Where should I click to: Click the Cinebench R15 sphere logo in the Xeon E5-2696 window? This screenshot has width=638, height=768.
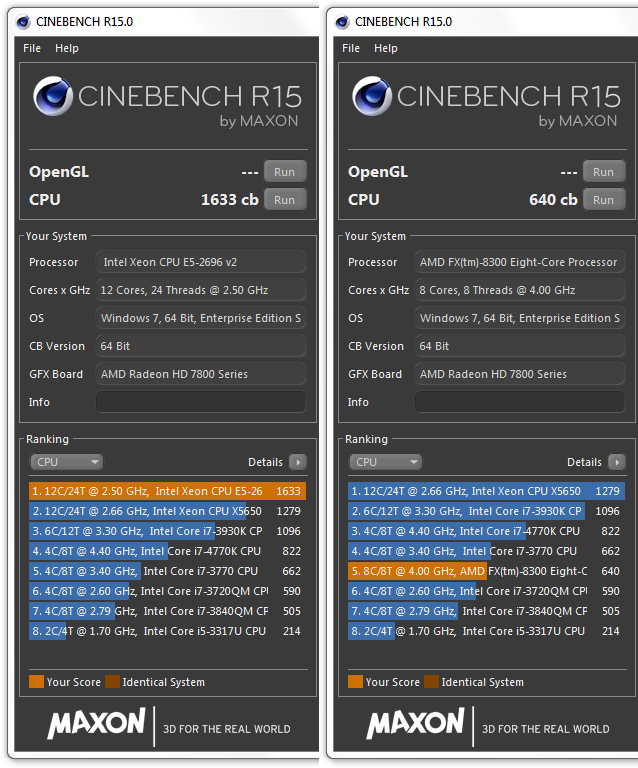coord(52,97)
